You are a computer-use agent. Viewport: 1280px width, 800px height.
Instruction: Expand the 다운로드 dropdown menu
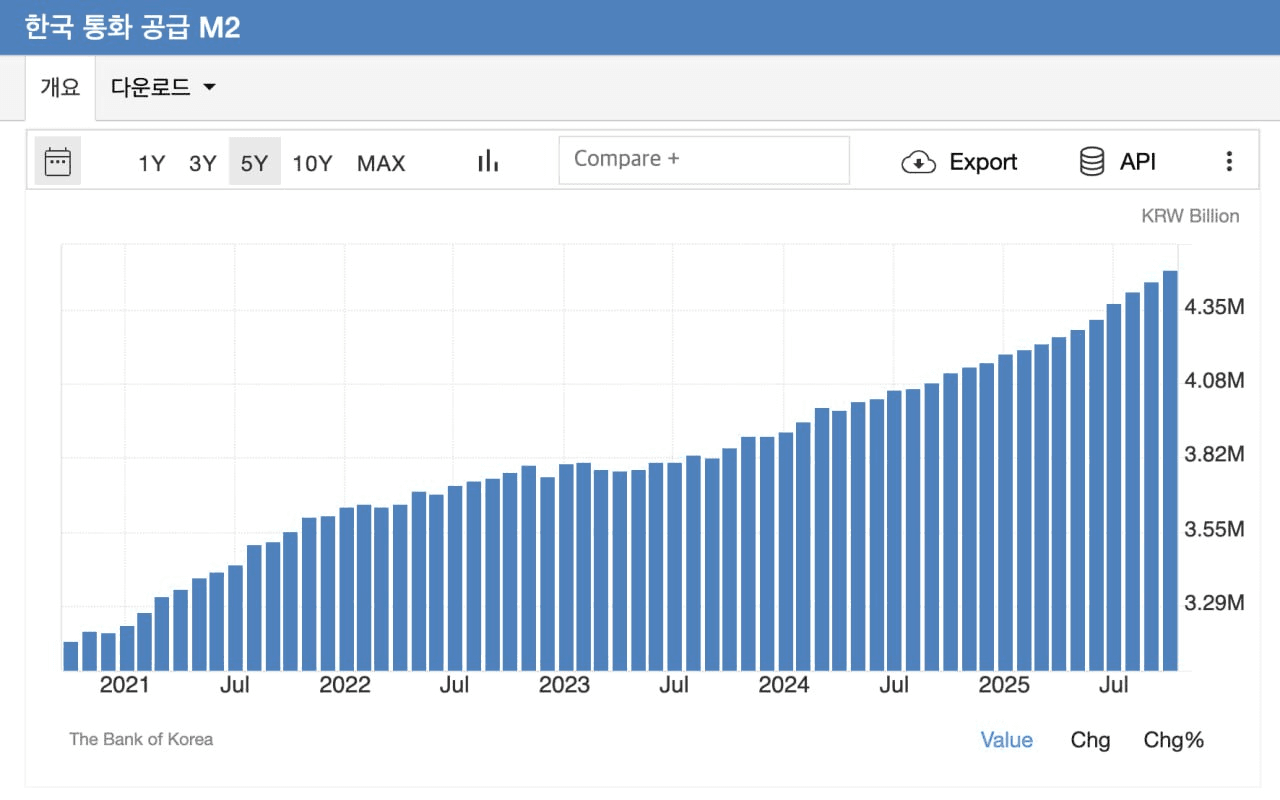coord(152,87)
